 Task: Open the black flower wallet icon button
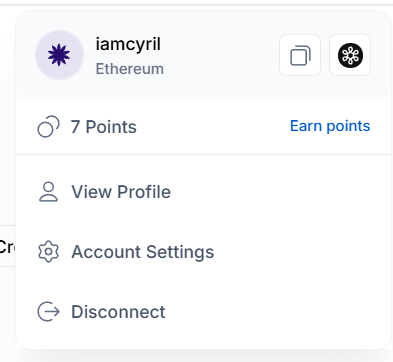click(x=350, y=55)
